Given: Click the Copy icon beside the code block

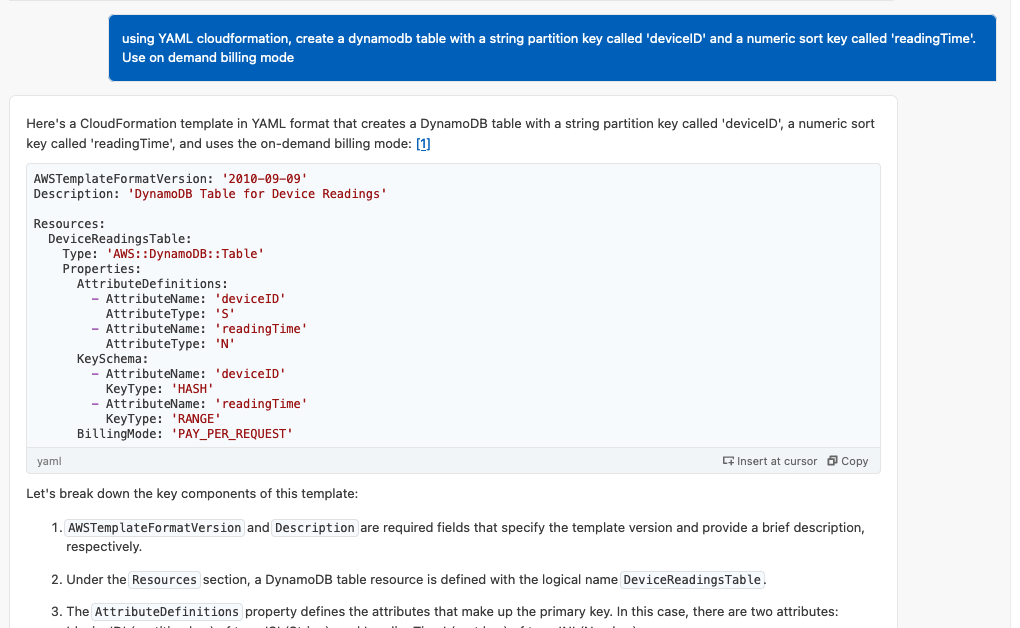Looking at the screenshot, I should [x=830, y=461].
